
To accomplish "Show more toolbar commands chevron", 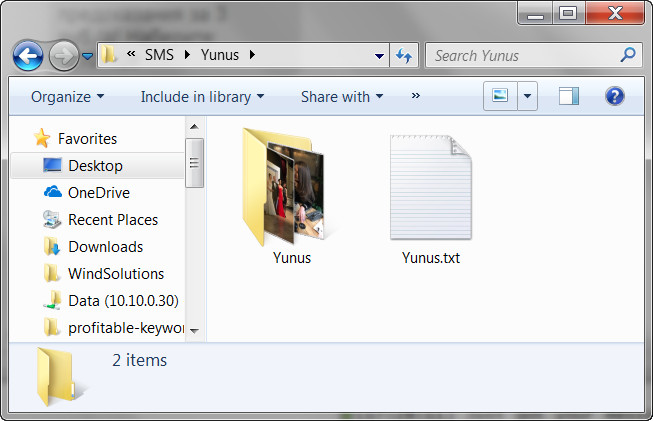I will pyautogui.click(x=416, y=96).
